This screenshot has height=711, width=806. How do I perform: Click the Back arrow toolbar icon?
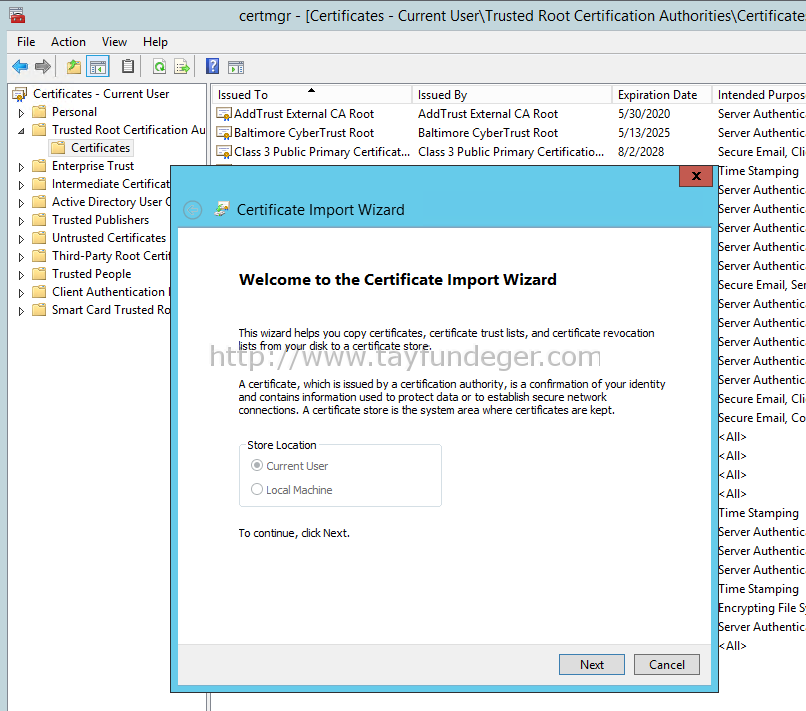(x=20, y=66)
